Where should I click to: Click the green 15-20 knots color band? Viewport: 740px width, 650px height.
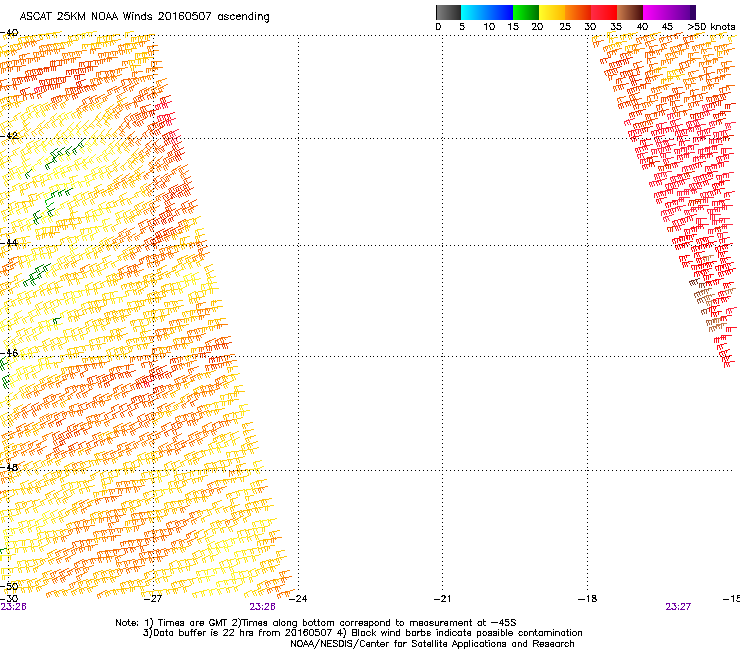[526, 12]
